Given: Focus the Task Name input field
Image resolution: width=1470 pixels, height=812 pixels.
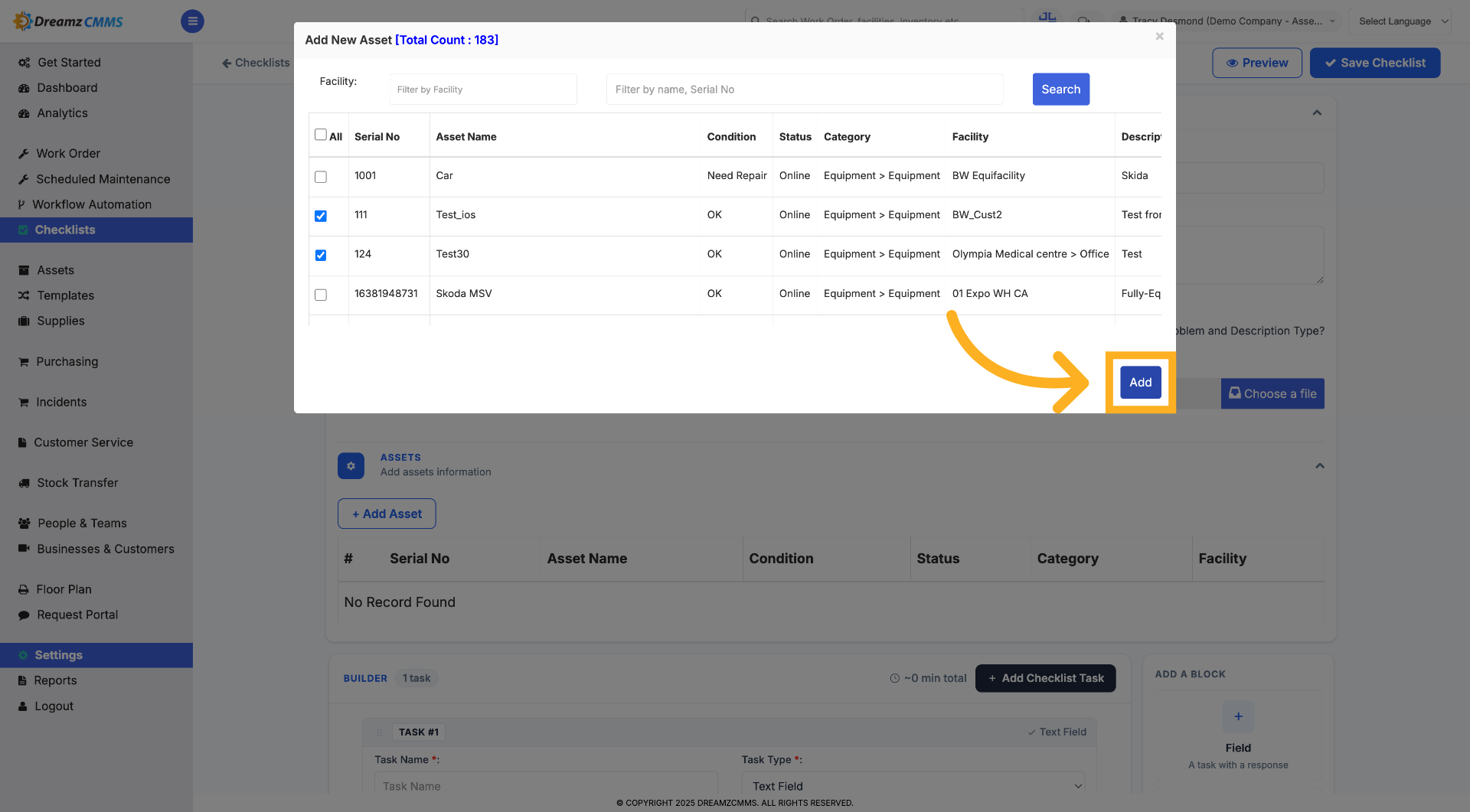Looking at the screenshot, I should 546,786.
